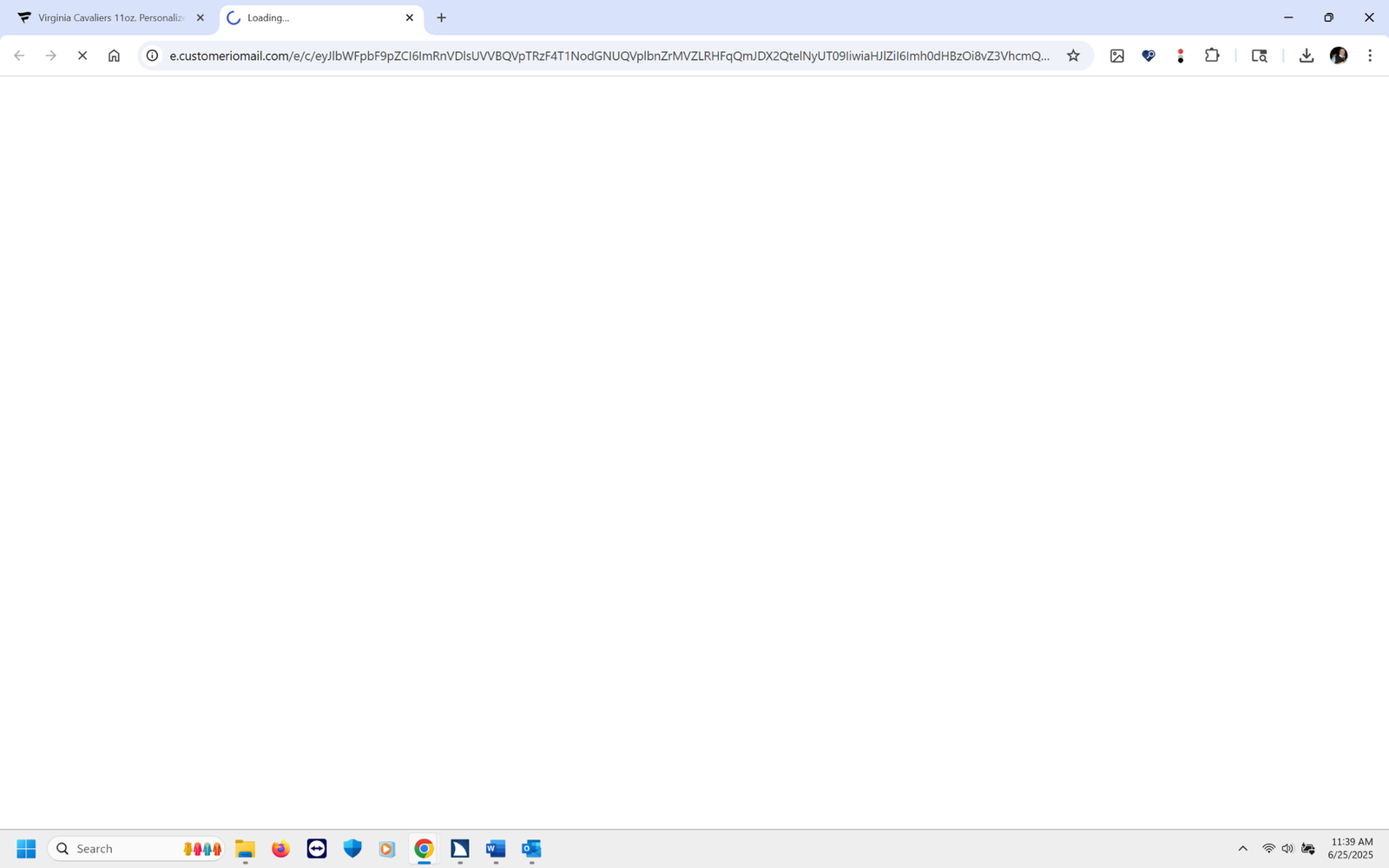
Task: Open the Windows Start menu
Action: 26,849
